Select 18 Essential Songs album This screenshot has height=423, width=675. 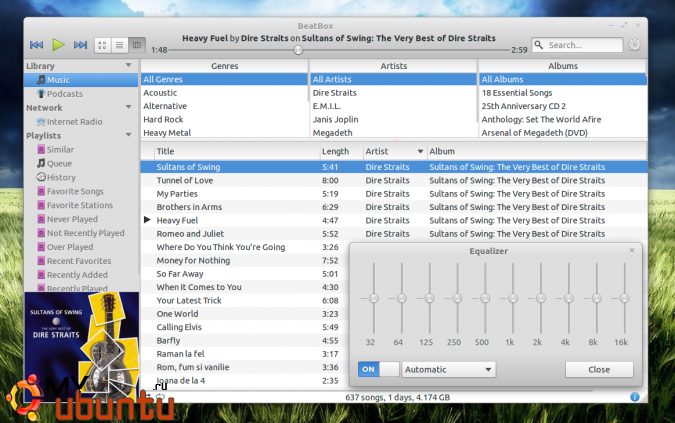[563, 93]
